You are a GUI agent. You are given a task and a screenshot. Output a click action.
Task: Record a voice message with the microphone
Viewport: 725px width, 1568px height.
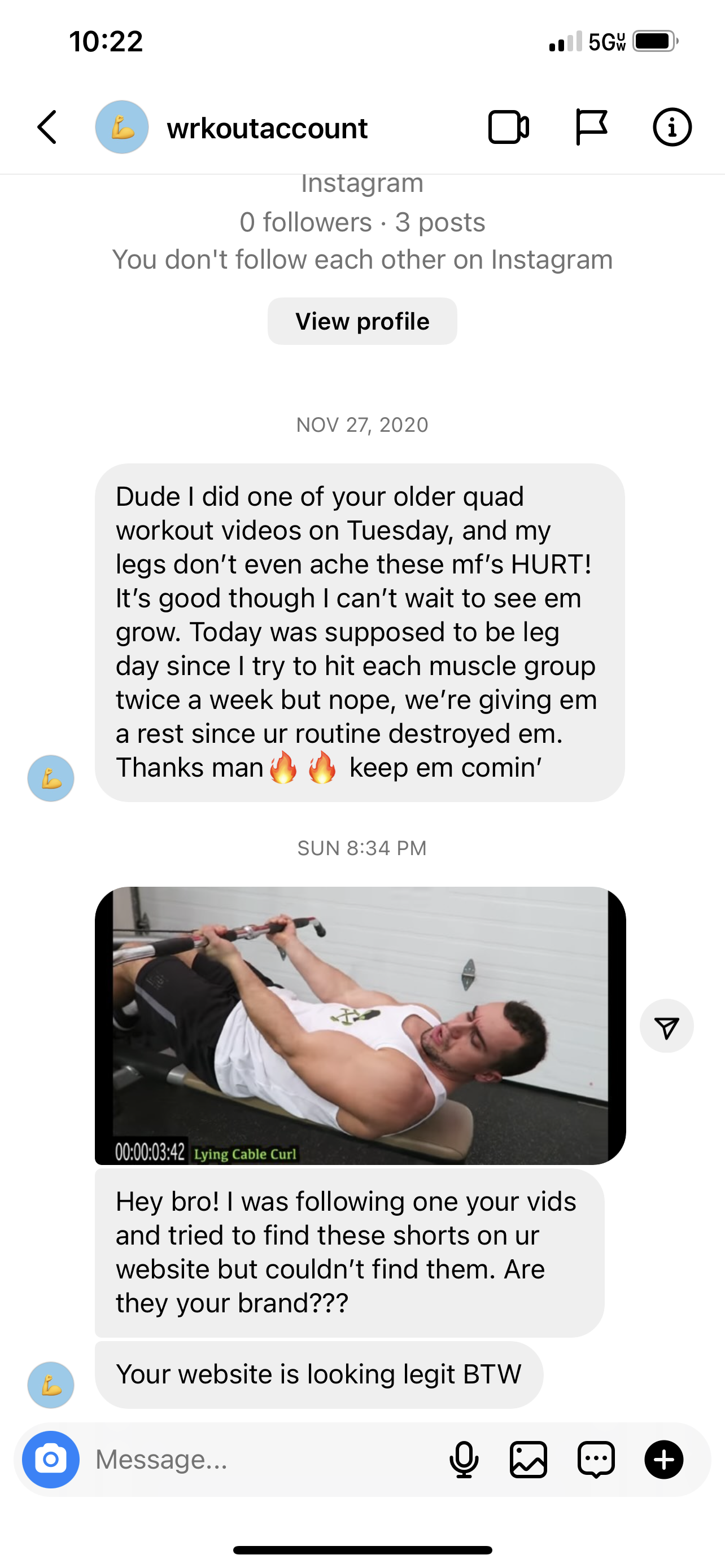464,1459
